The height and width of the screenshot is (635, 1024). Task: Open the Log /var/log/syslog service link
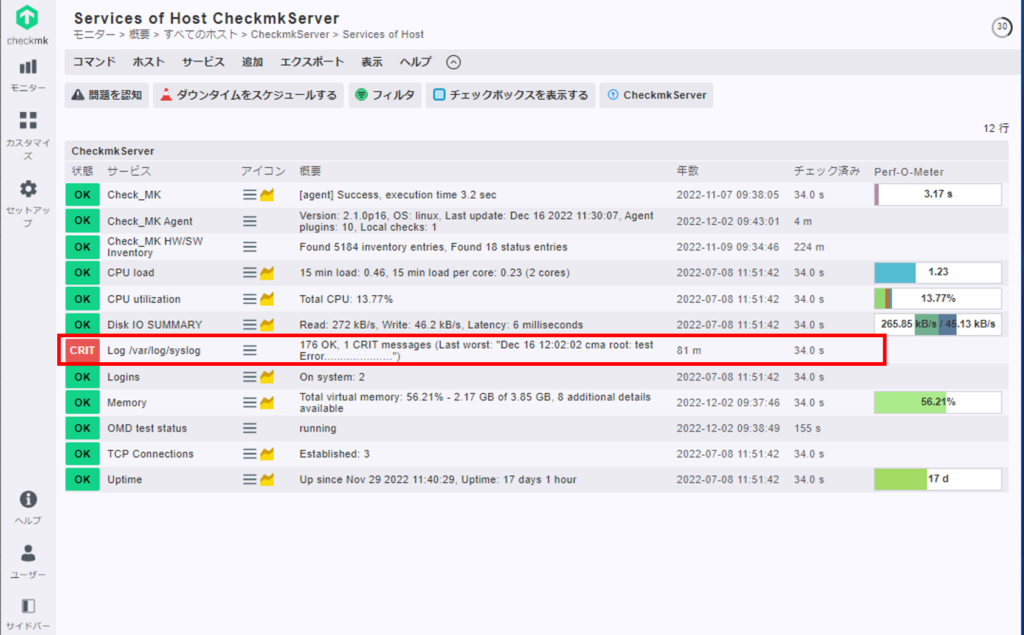point(154,351)
